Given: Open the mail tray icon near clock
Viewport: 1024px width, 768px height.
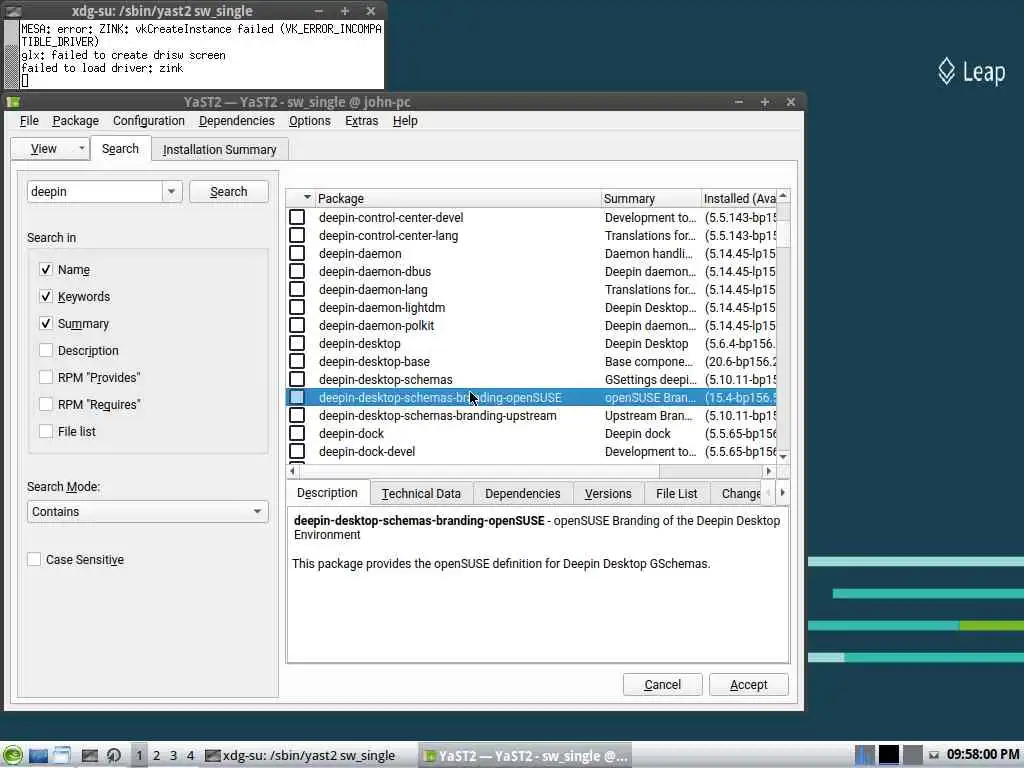Looking at the screenshot, I should [x=934, y=756].
